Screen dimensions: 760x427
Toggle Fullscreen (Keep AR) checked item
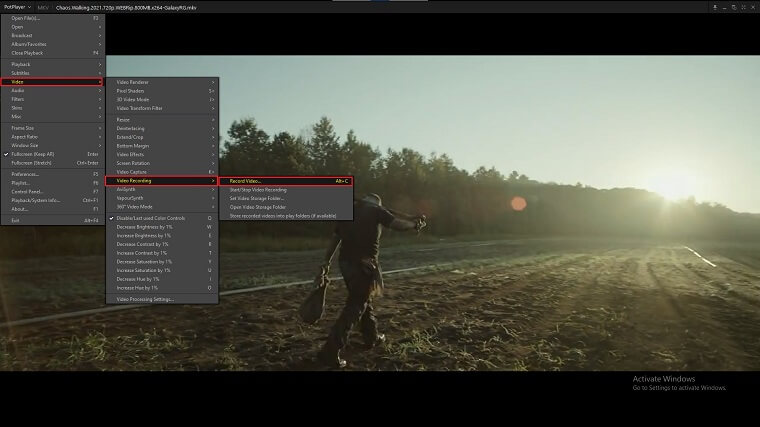(x=53, y=154)
